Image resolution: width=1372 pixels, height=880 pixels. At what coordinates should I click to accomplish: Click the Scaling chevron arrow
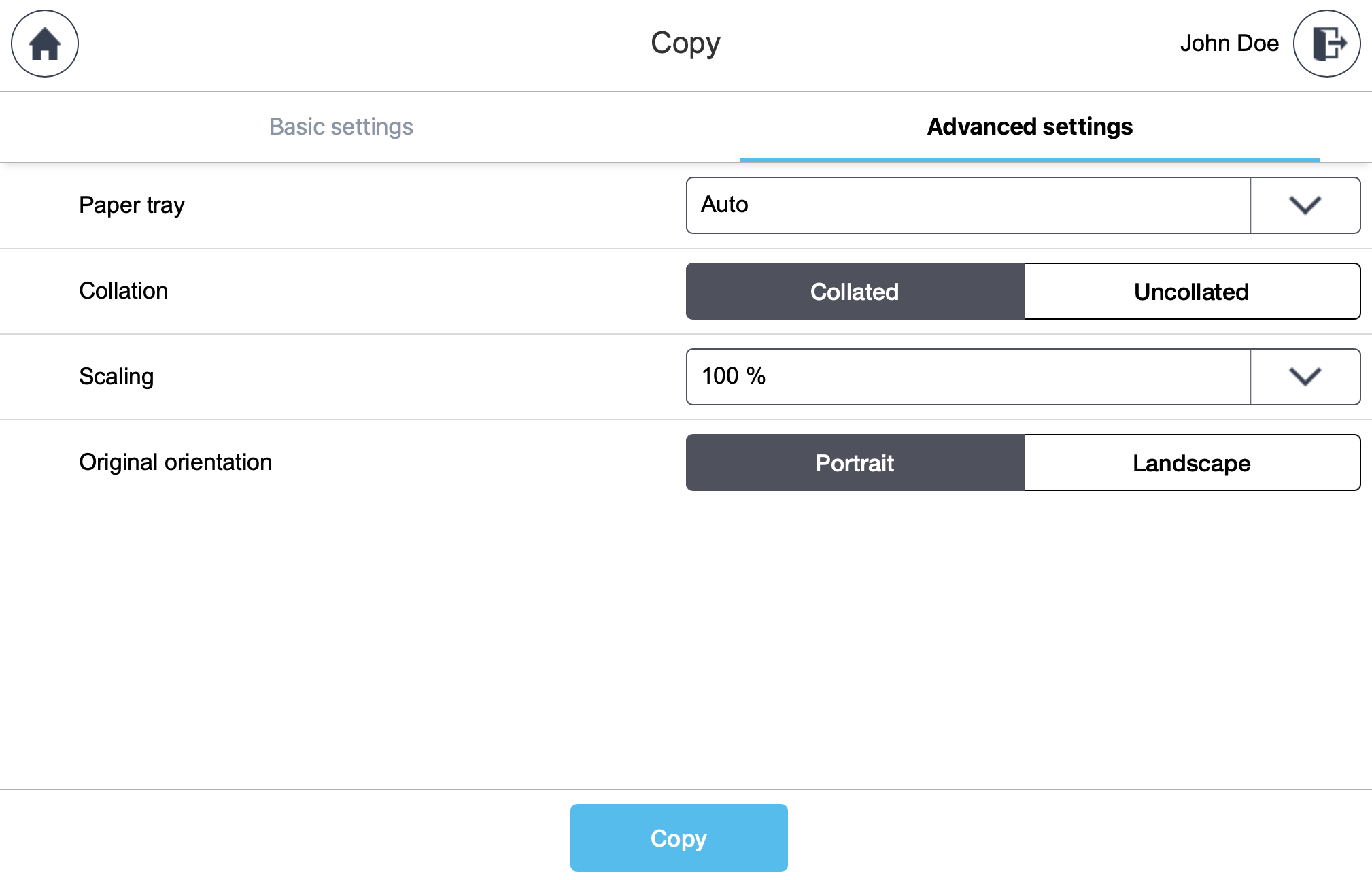point(1305,376)
